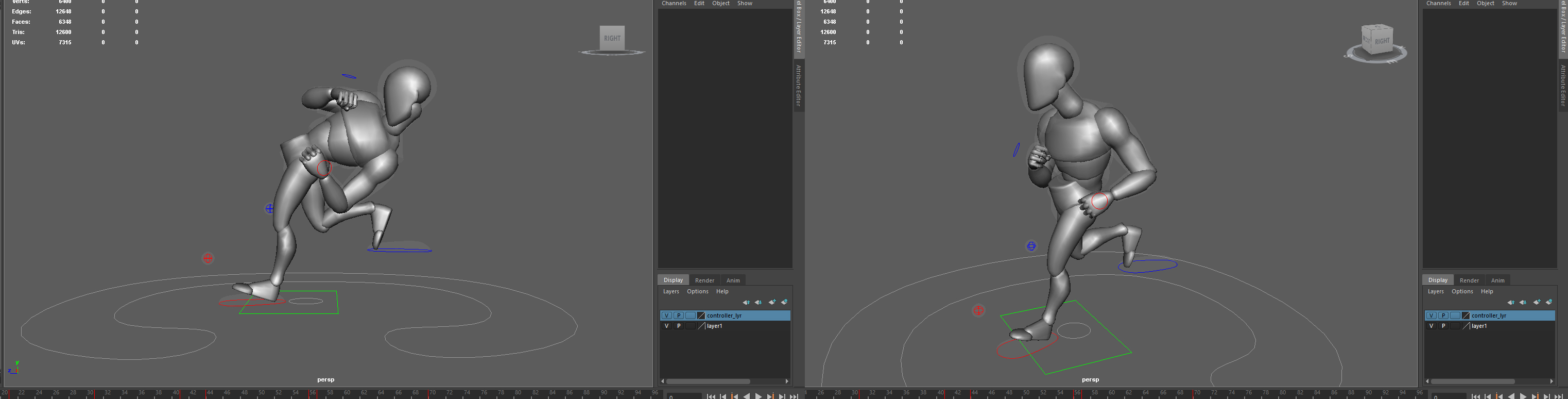Viewport: 1568px width, 399px height.
Task: Click frame 70 on the right timeline
Action: 1197,393
